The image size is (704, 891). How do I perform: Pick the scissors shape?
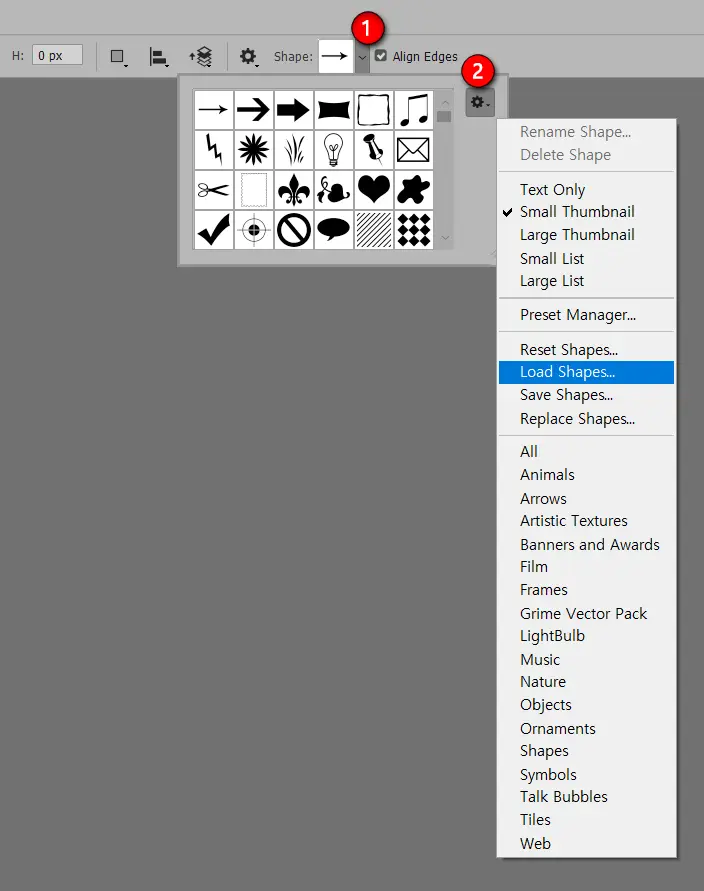coord(214,190)
